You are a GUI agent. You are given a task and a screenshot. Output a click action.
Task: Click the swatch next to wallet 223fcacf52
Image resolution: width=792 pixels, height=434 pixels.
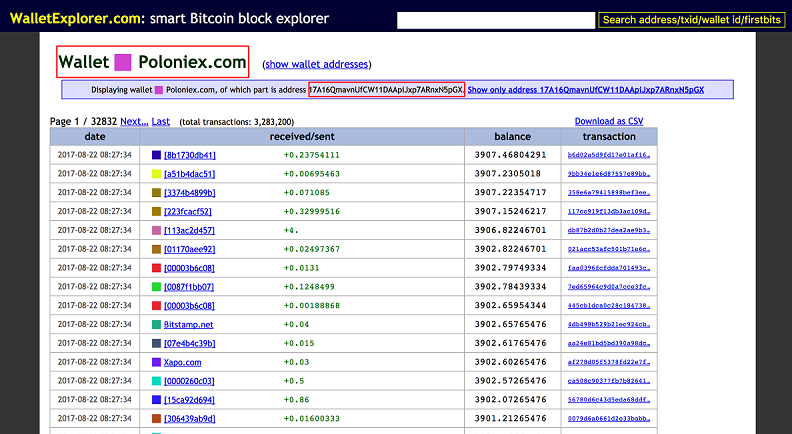(157, 211)
